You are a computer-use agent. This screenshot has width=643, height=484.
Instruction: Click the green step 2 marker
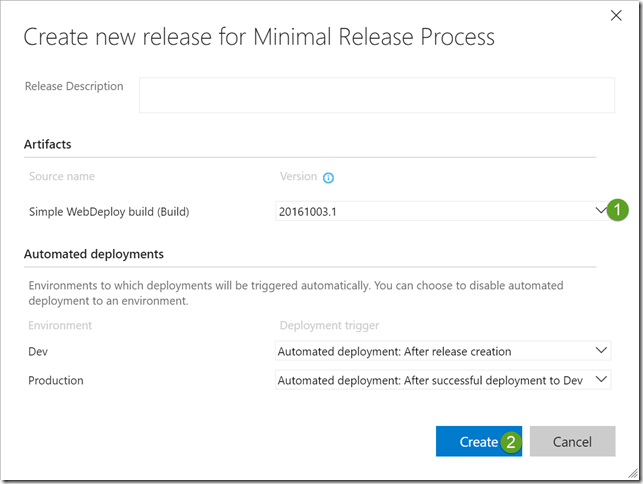click(x=511, y=441)
